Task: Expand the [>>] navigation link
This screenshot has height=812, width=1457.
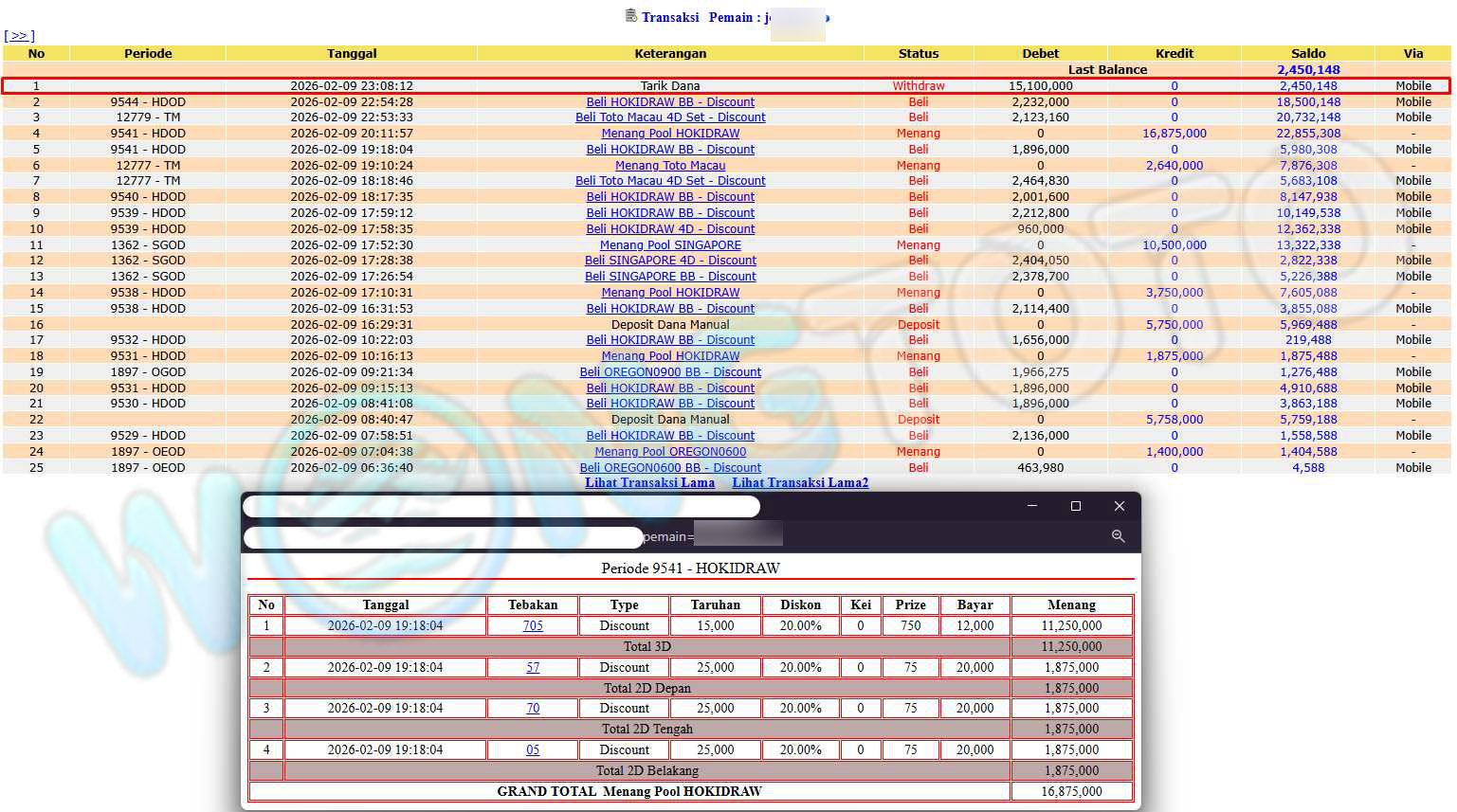Action: [19, 36]
